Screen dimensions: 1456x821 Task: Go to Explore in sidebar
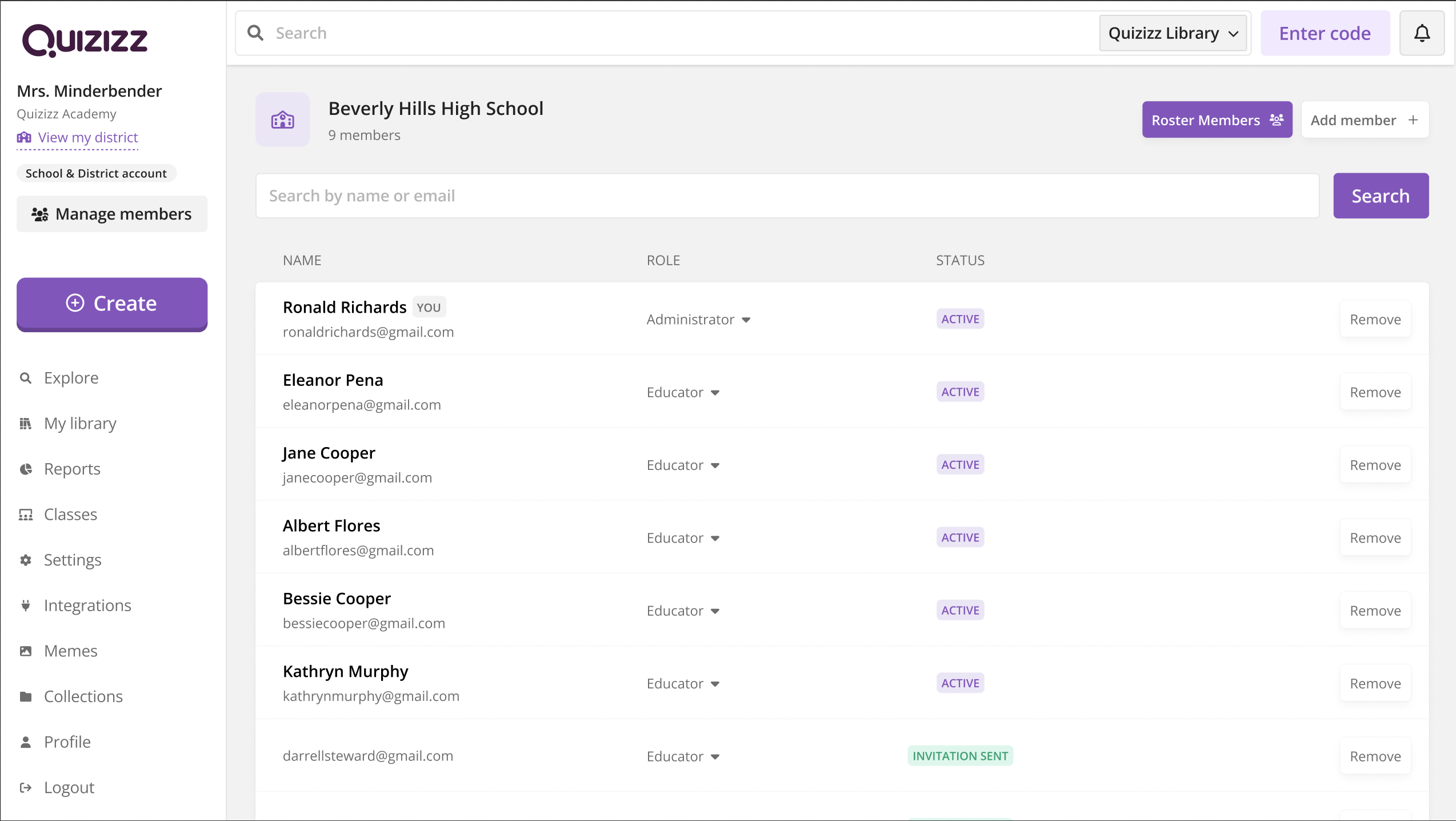pyautogui.click(x=71, y=378)
